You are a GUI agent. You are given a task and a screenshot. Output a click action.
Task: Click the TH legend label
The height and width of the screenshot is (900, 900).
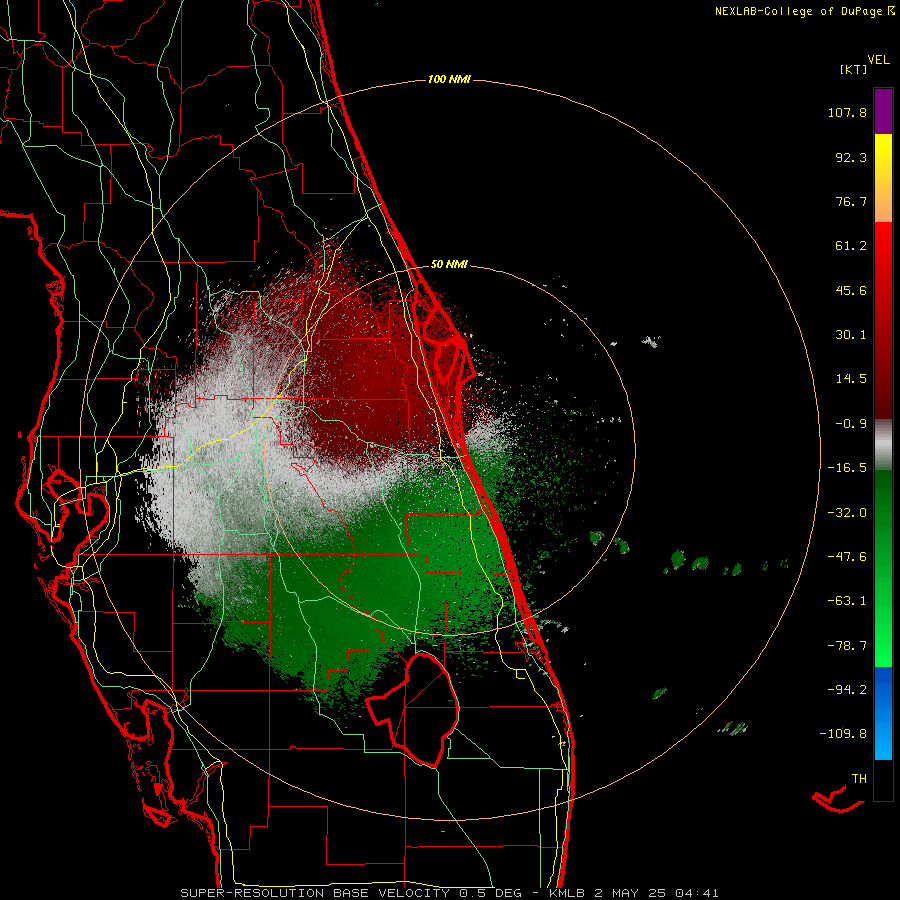(x=859, y=779)
